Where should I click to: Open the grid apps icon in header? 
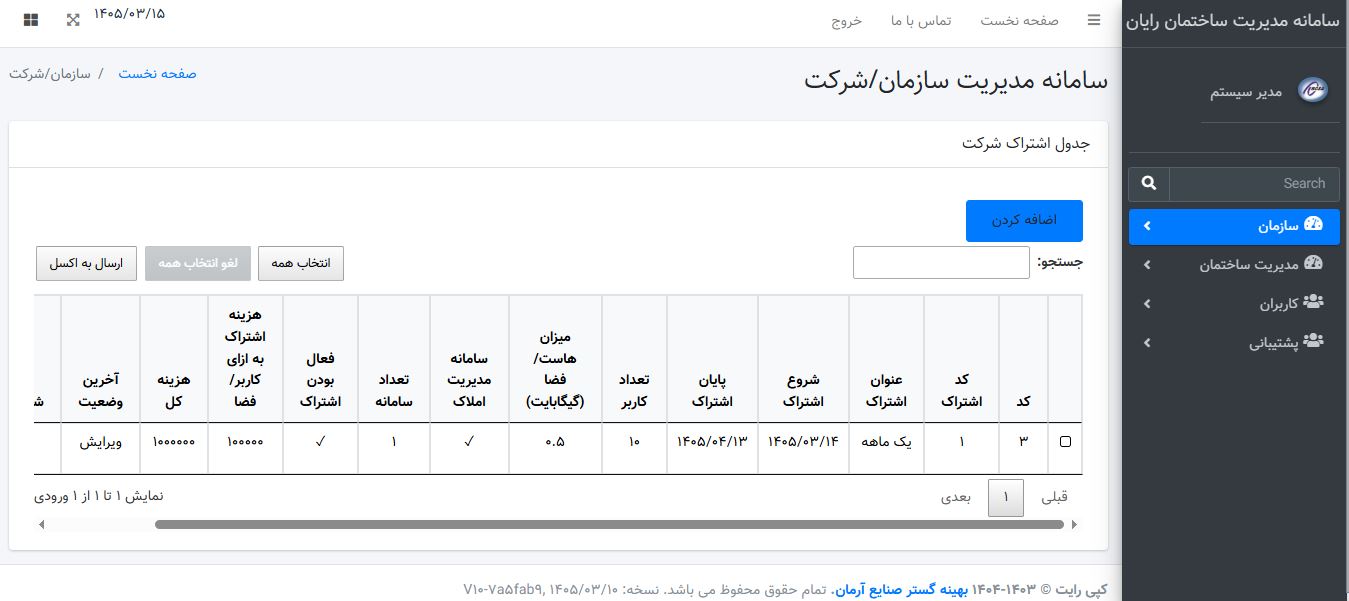tap(31, 20)
